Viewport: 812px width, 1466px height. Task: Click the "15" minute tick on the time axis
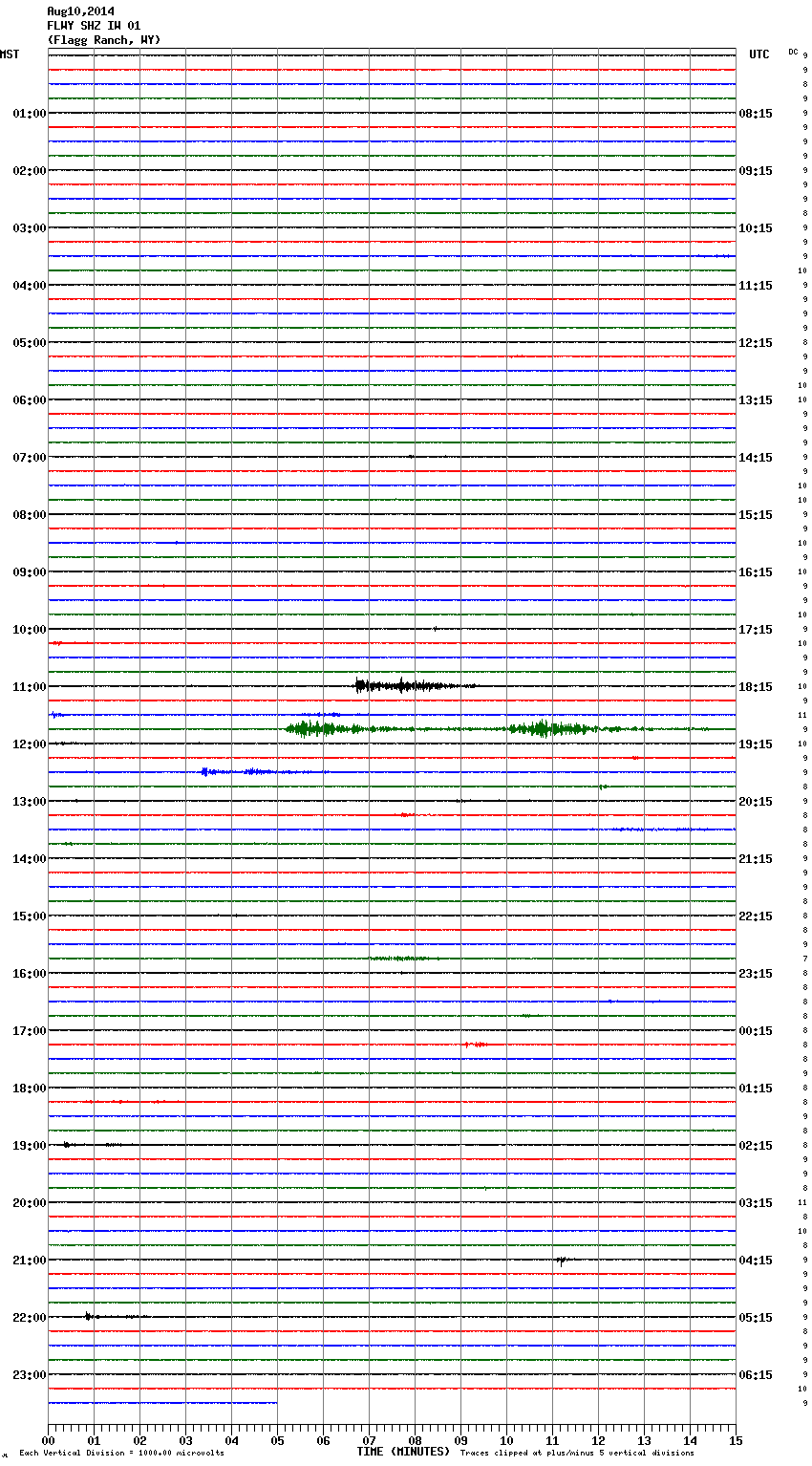[736, 1440]
